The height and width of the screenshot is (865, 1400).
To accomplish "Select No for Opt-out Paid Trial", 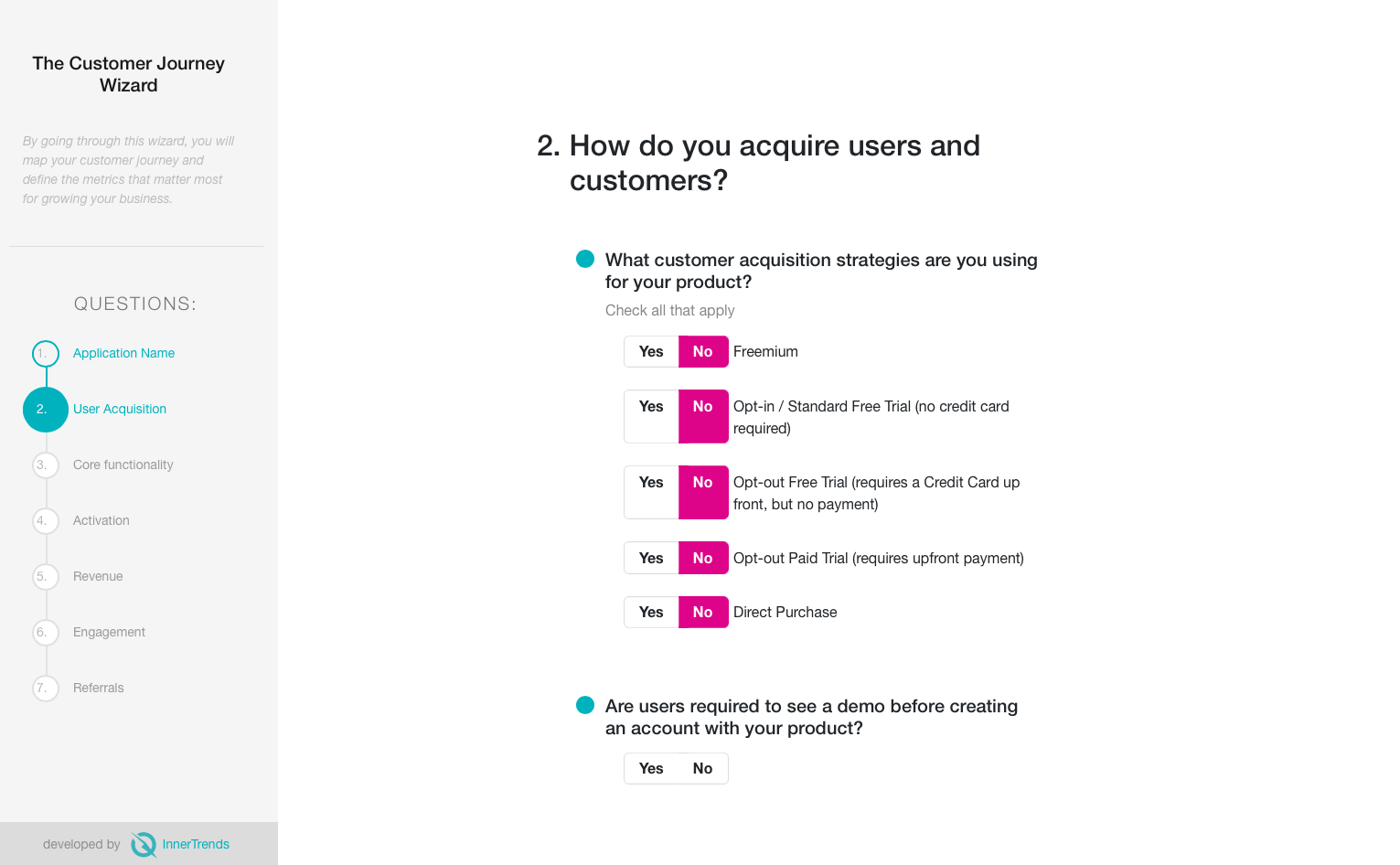I will click(702, 558).
